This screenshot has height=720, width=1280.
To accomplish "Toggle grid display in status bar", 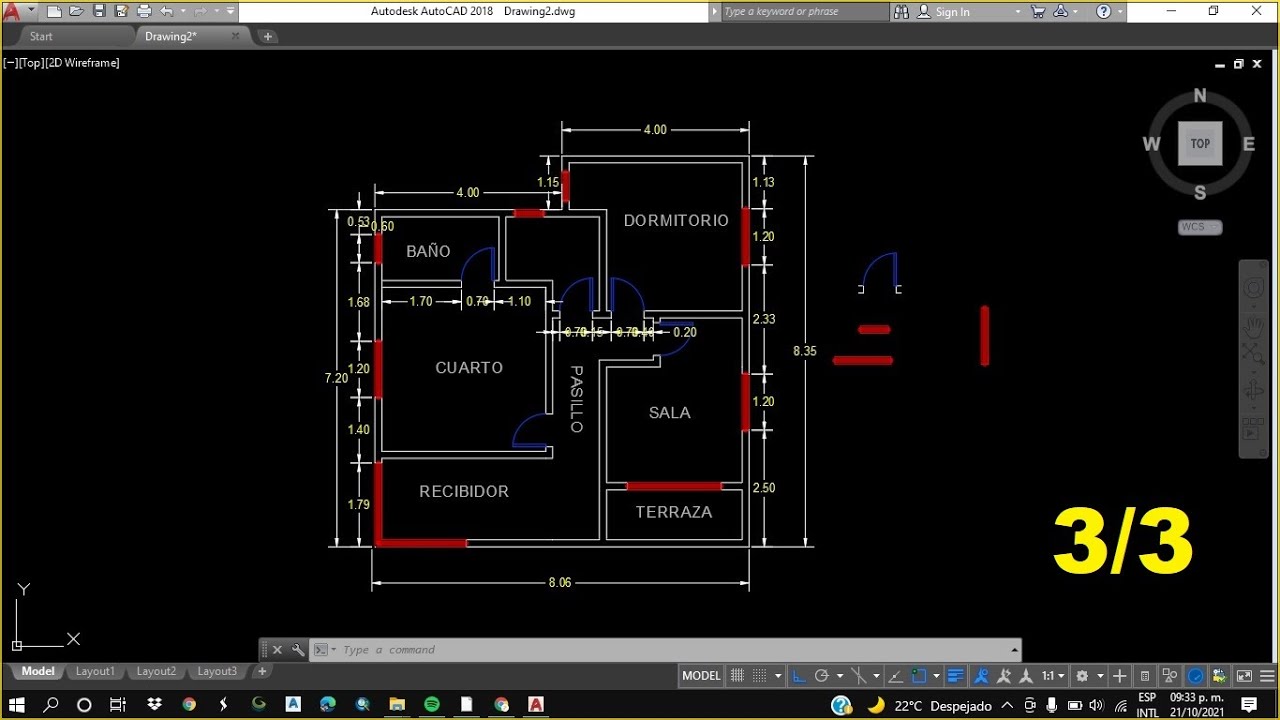I will pyautogui.click(x=737, y=676).
